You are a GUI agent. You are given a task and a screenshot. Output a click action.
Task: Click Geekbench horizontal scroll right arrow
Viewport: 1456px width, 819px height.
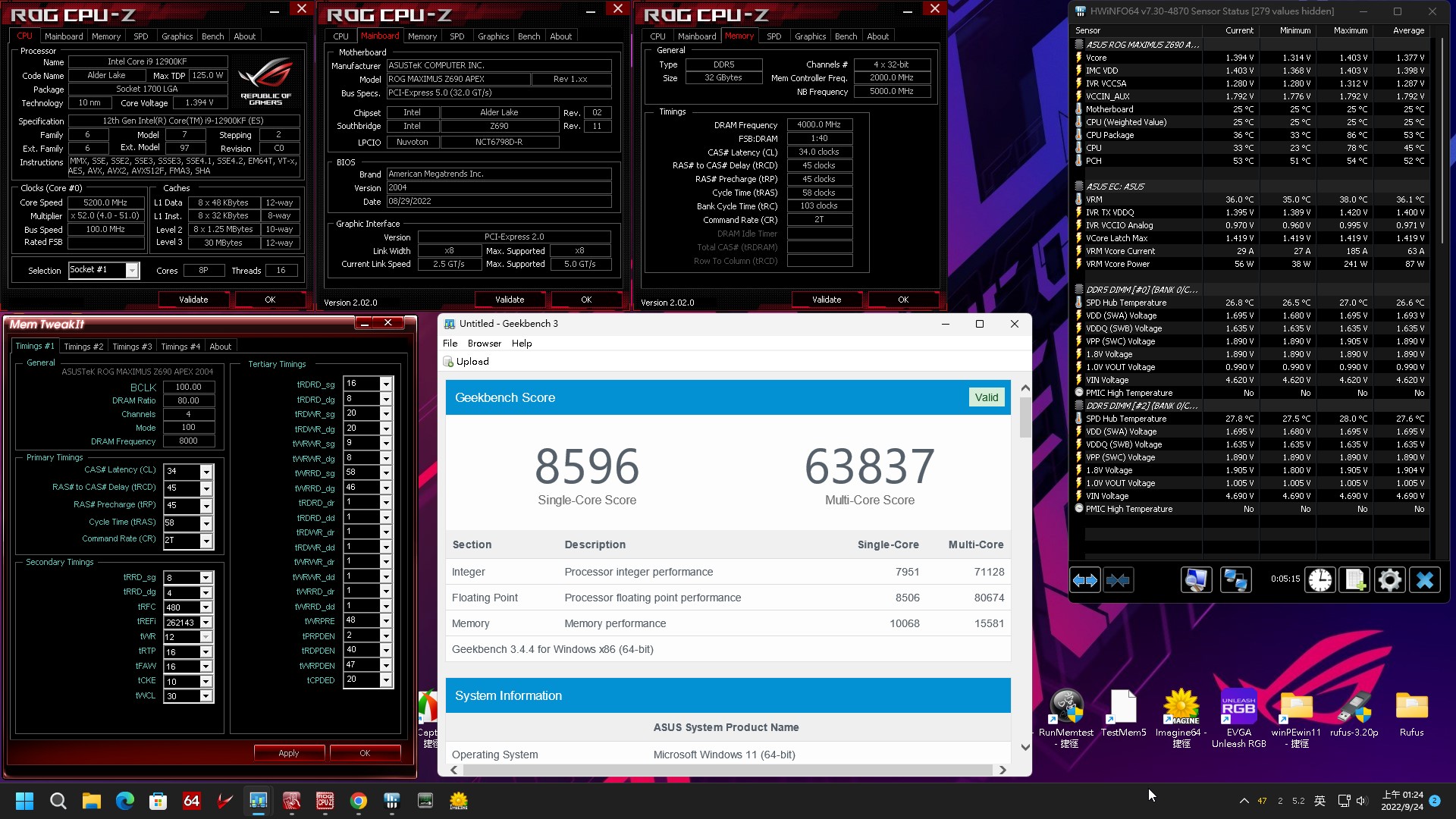[x=1003, y=770]
